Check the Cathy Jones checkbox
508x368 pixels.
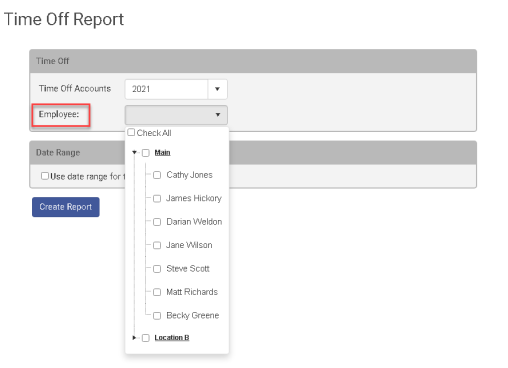[x=157, y=175]
